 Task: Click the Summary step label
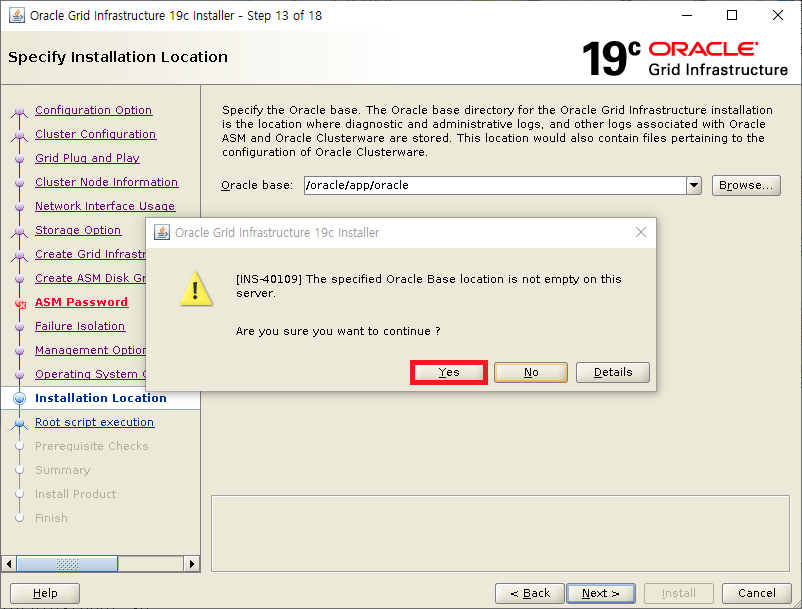[x=62, y=470]
